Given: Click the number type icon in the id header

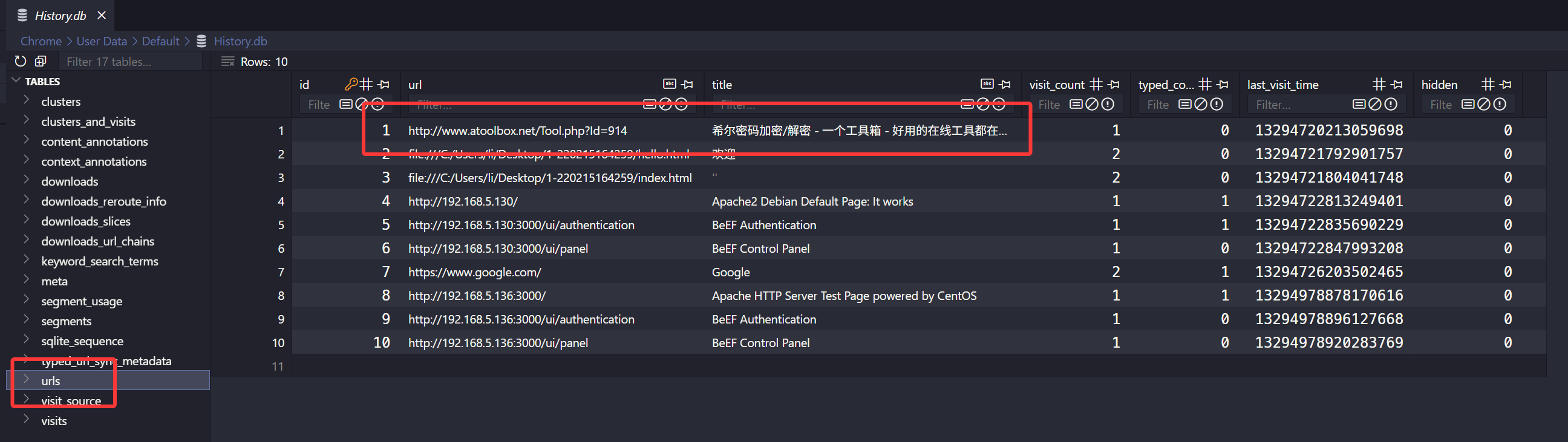Looking at the screenshot, I should point(366,84).
